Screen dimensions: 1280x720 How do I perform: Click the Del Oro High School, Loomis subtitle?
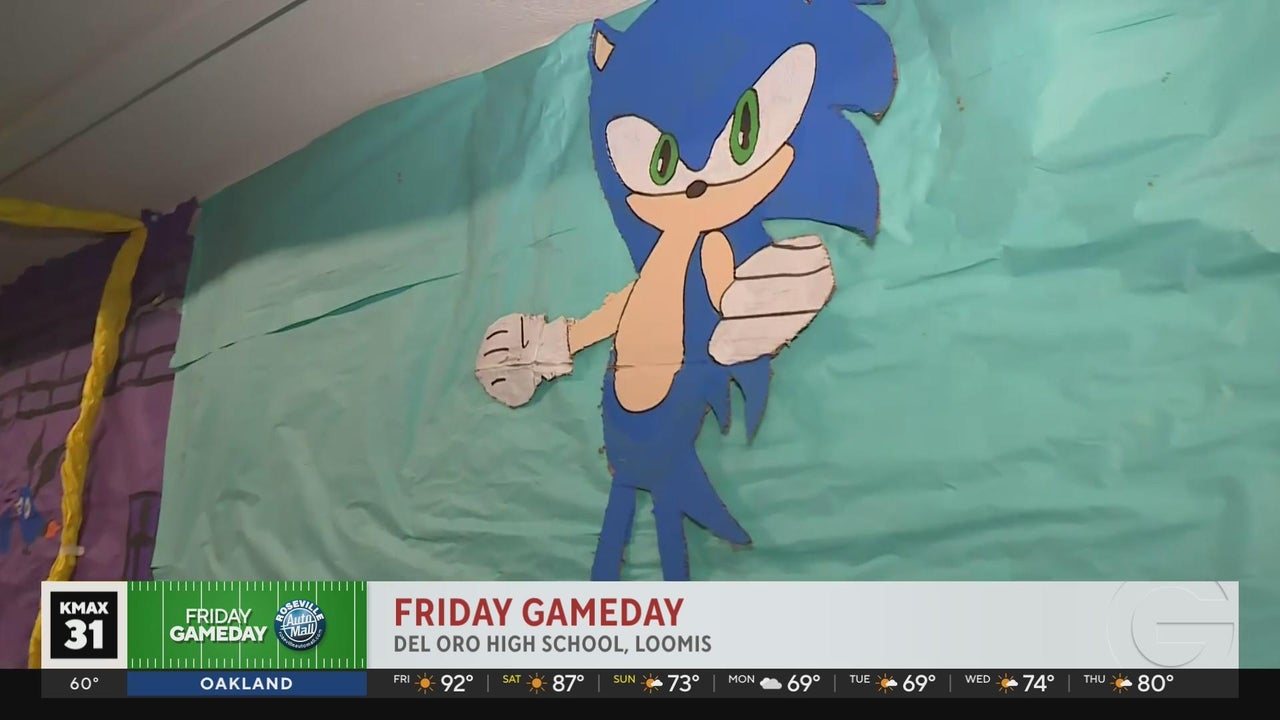point(552,644)
